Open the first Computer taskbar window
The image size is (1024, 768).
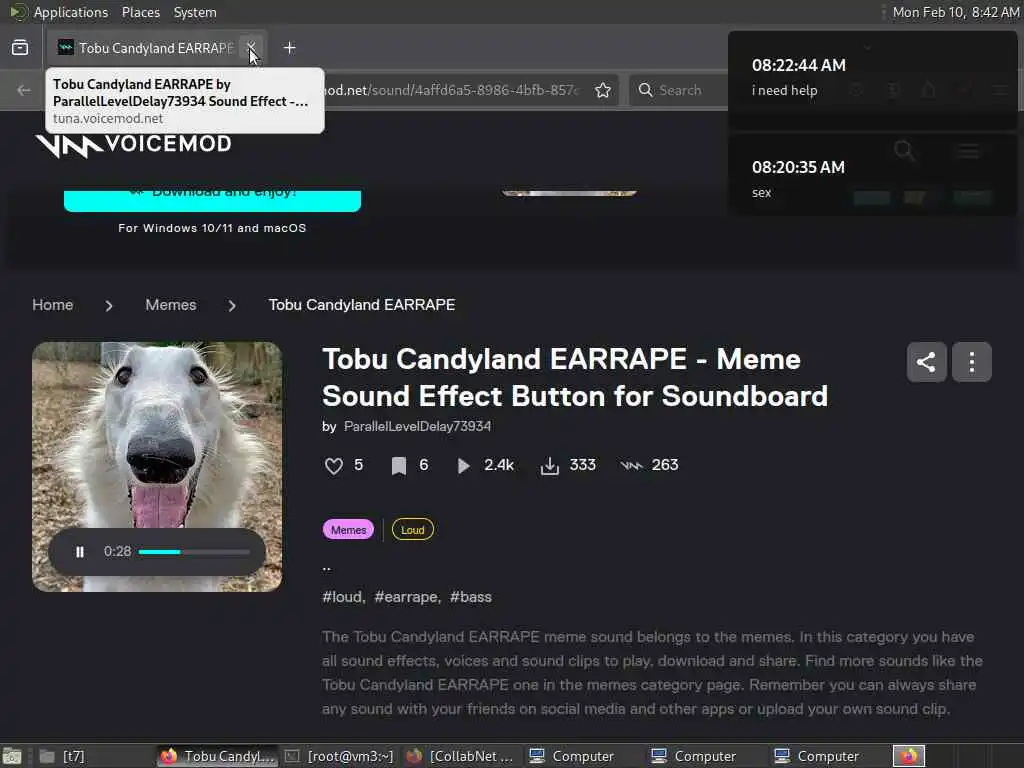(x=583, y=756)
